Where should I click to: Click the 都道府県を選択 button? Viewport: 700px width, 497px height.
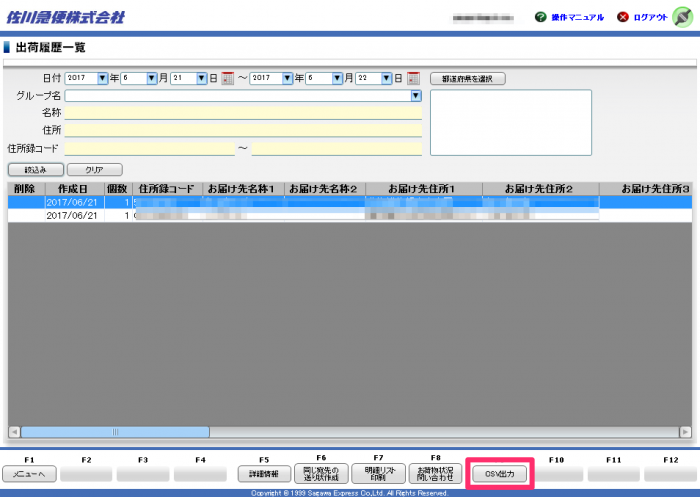467,79
